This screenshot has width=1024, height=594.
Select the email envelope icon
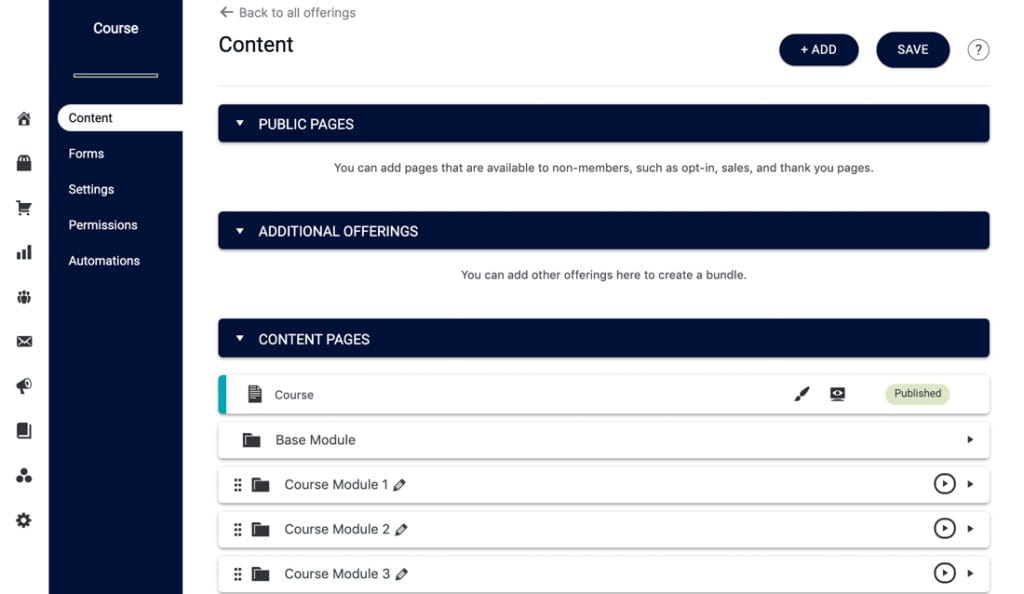[x=23, y=341]
